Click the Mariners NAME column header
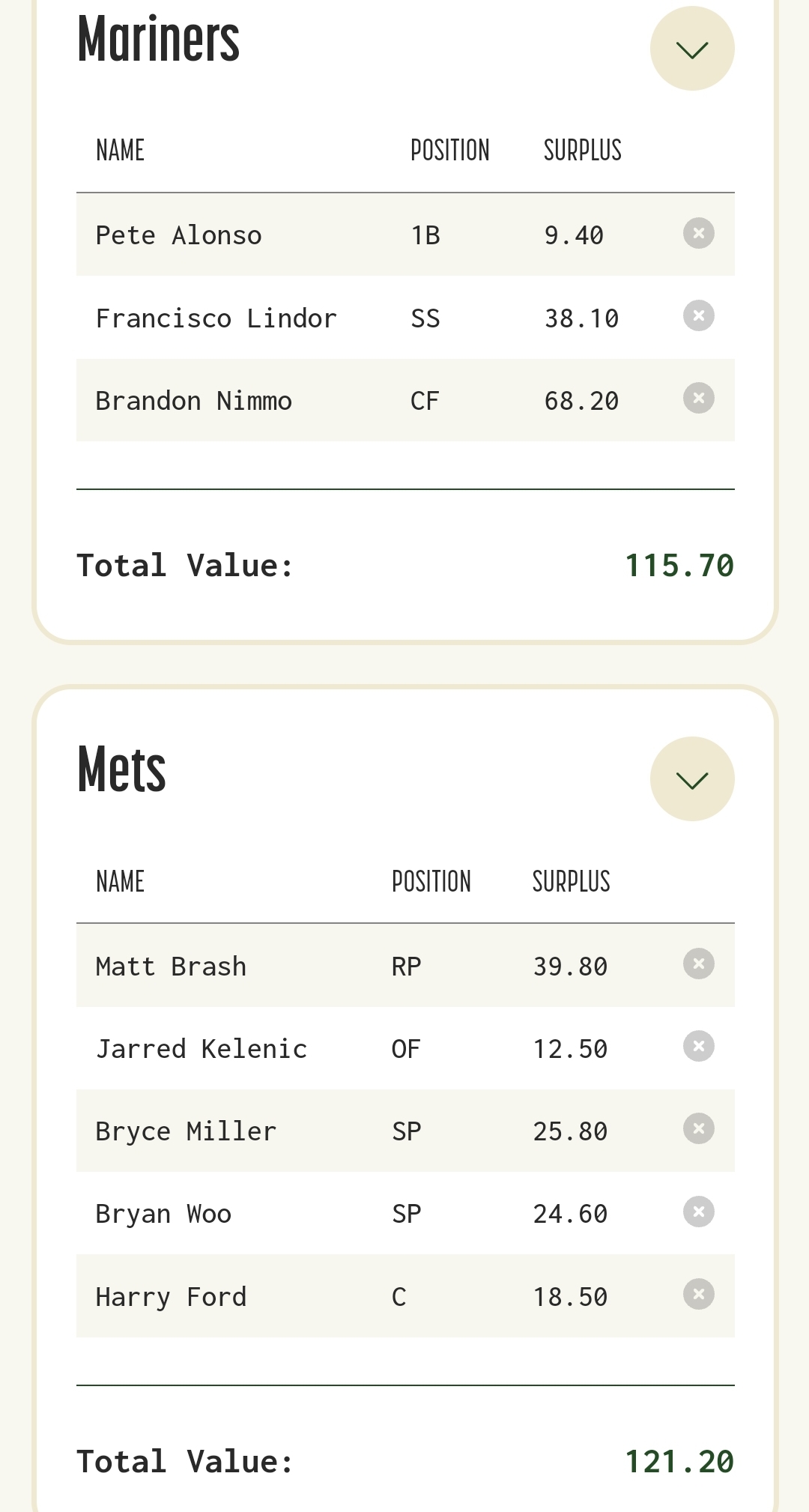The image size is (809, 1512). [x=120, y=151]
